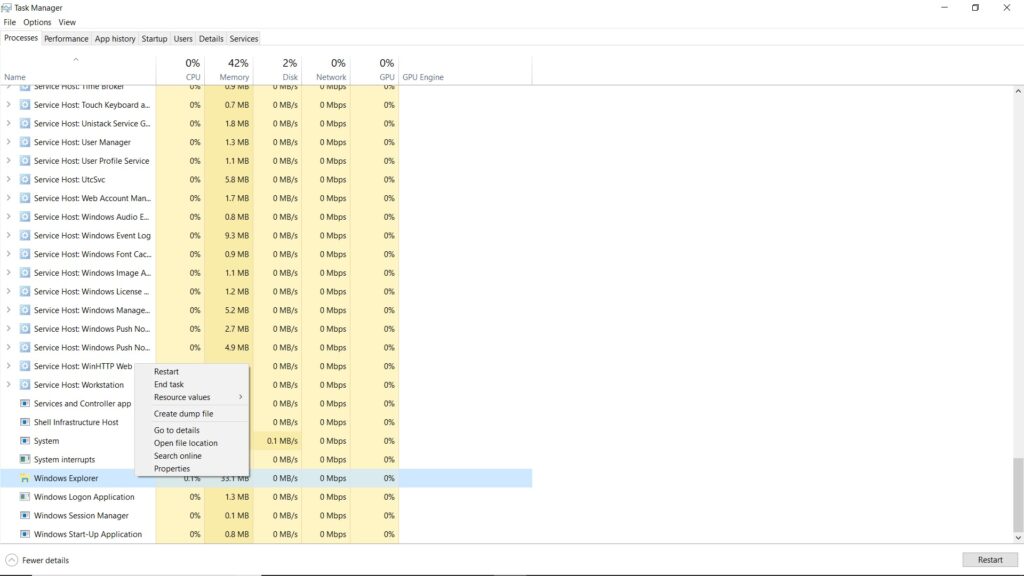This screenshot has height=576, width=1024.
Task: Click the GPU Engine column header
Action: click(466, 70)
